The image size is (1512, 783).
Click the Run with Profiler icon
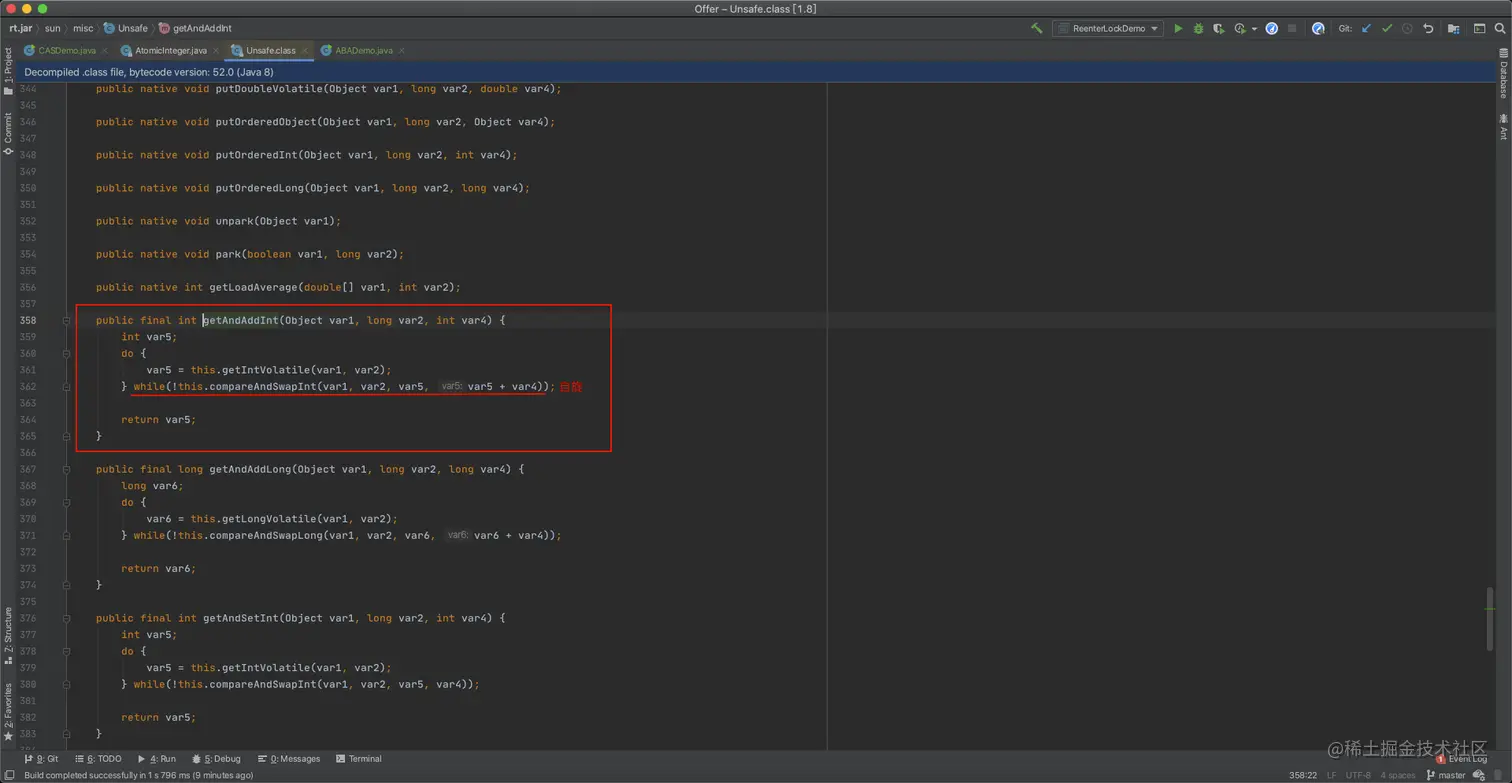pos(1240,28)
